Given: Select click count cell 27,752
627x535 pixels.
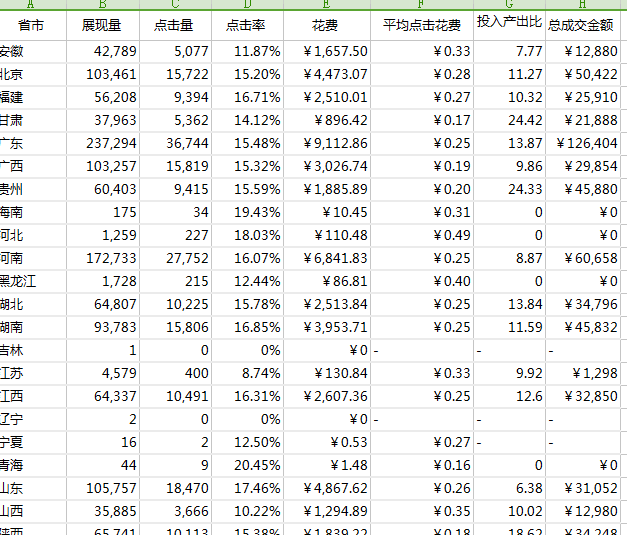Looking at the screenshot, I should point(175,258).
